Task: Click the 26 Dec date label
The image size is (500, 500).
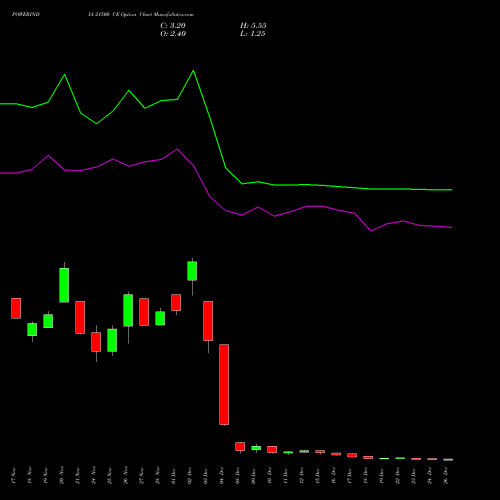Action: 446,475
